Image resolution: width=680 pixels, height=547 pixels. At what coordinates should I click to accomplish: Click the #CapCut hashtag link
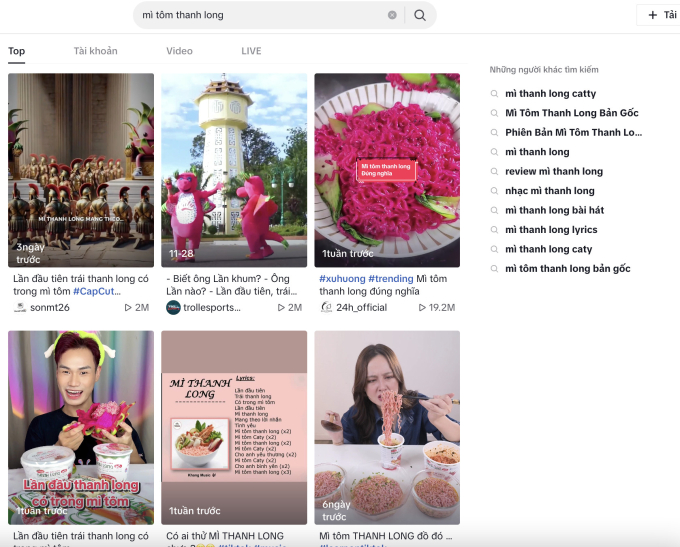(x=95, y=291)
